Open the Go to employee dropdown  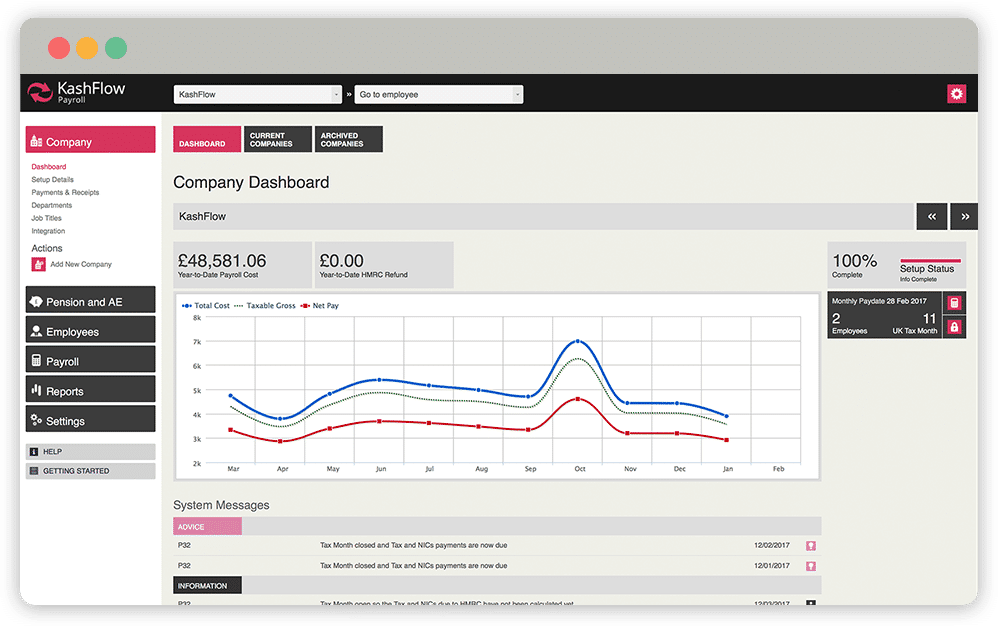439,95
